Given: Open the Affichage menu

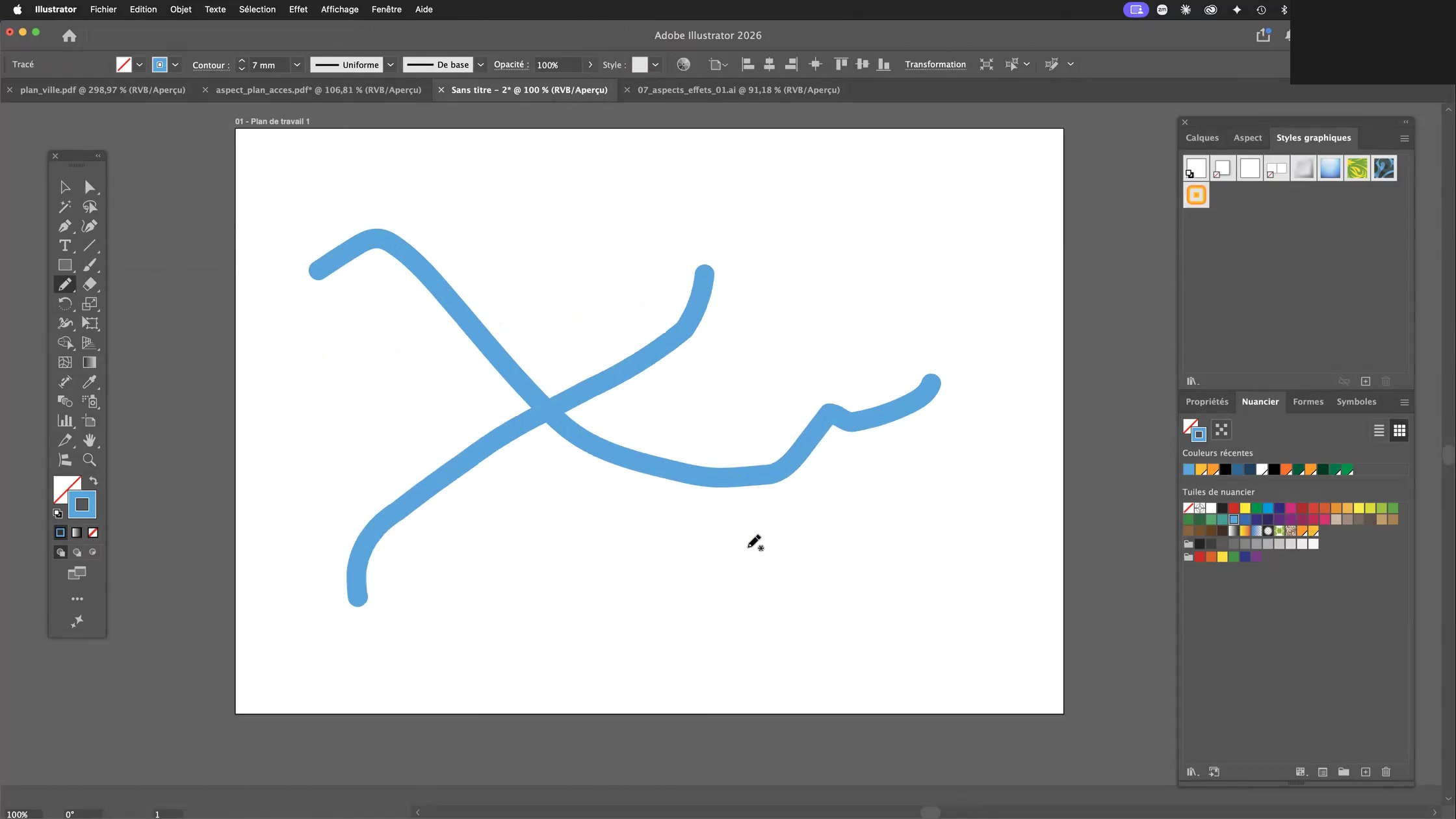Looking at the screenshot, I should [x=339, y=10].
